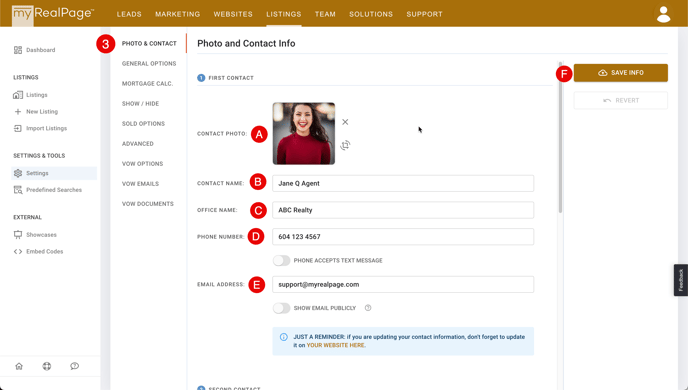
Task: Open the Websites menu
Action: coord(233,14)
